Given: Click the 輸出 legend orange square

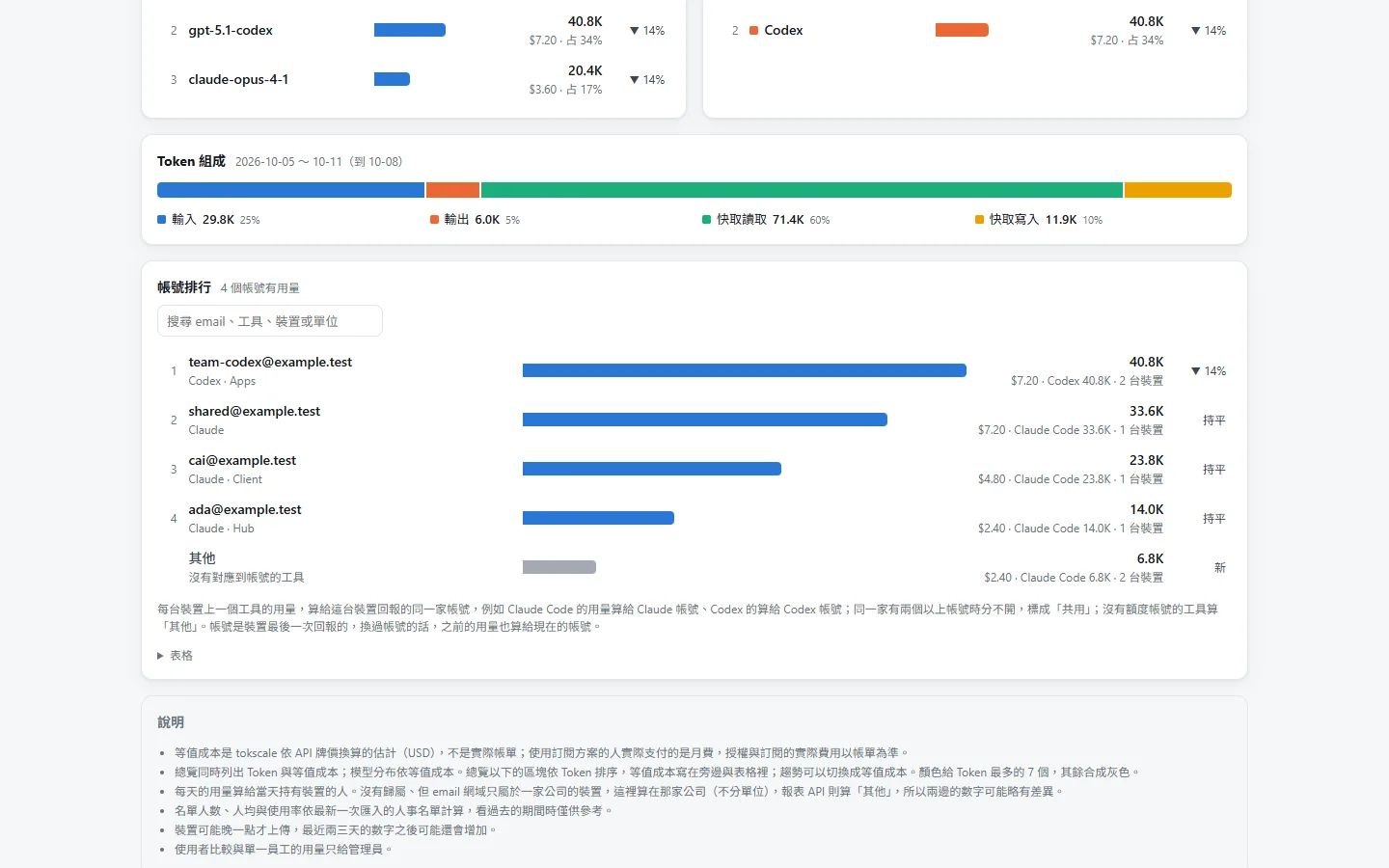Looking at the screenshot, I should click(x=434, y=220).
